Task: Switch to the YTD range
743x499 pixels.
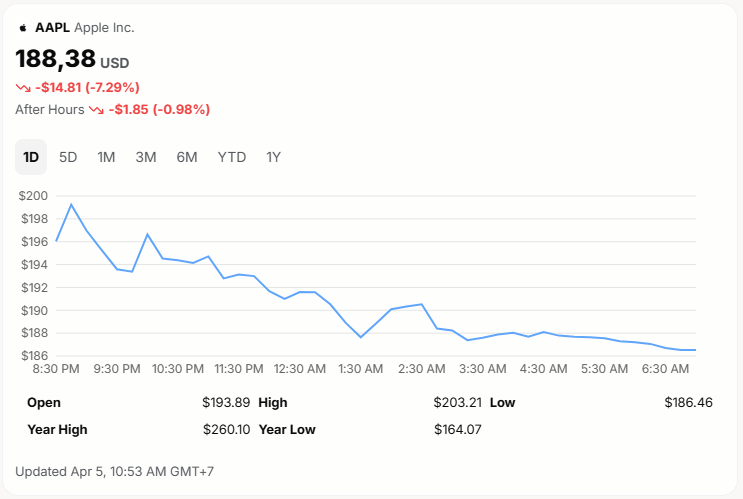Action: coord(232,157)
